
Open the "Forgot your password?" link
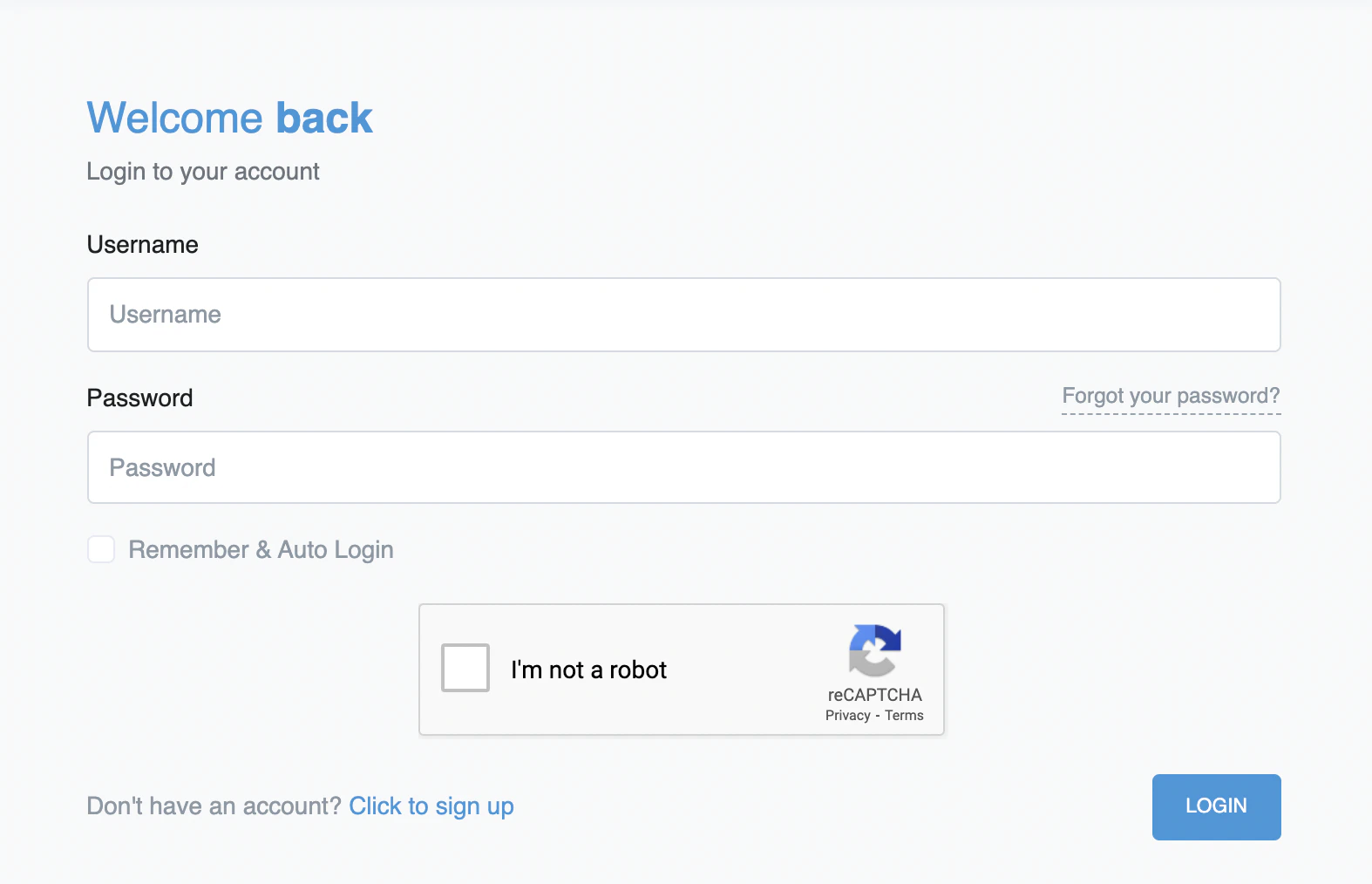pos(1171,396)
